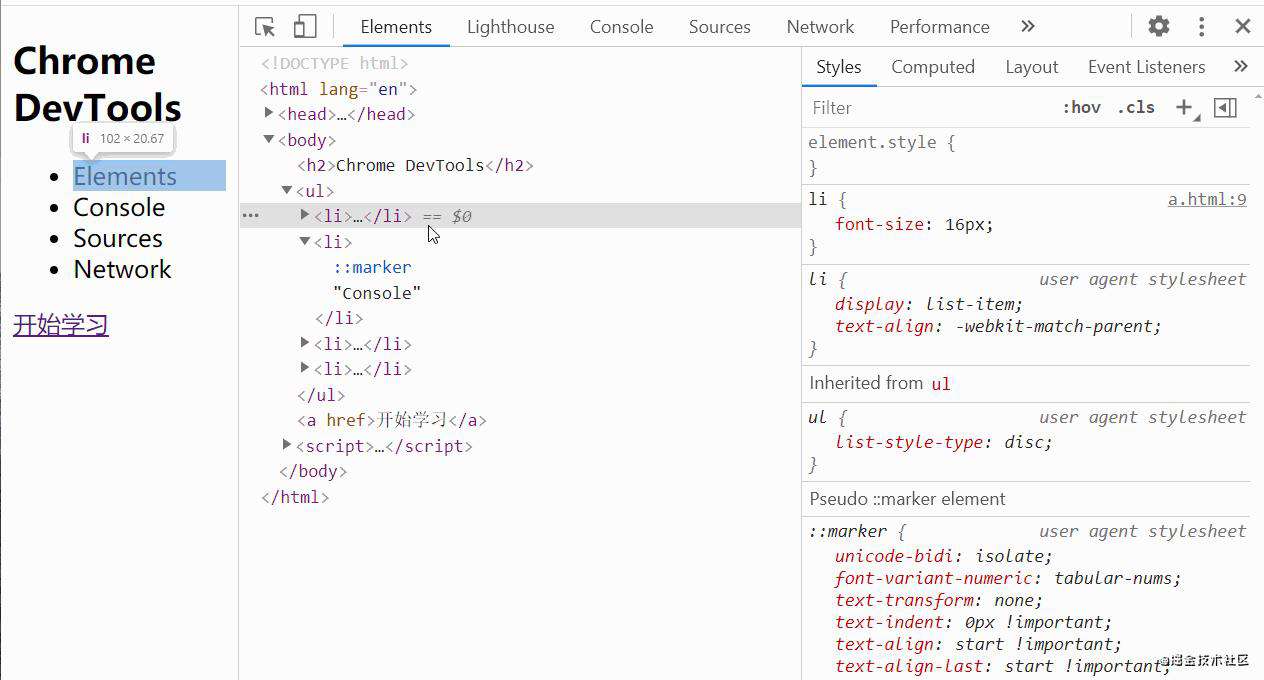Close the DevTools panel
Viewport: 1264px width, 680px height.
click(x=1243, y=27)
